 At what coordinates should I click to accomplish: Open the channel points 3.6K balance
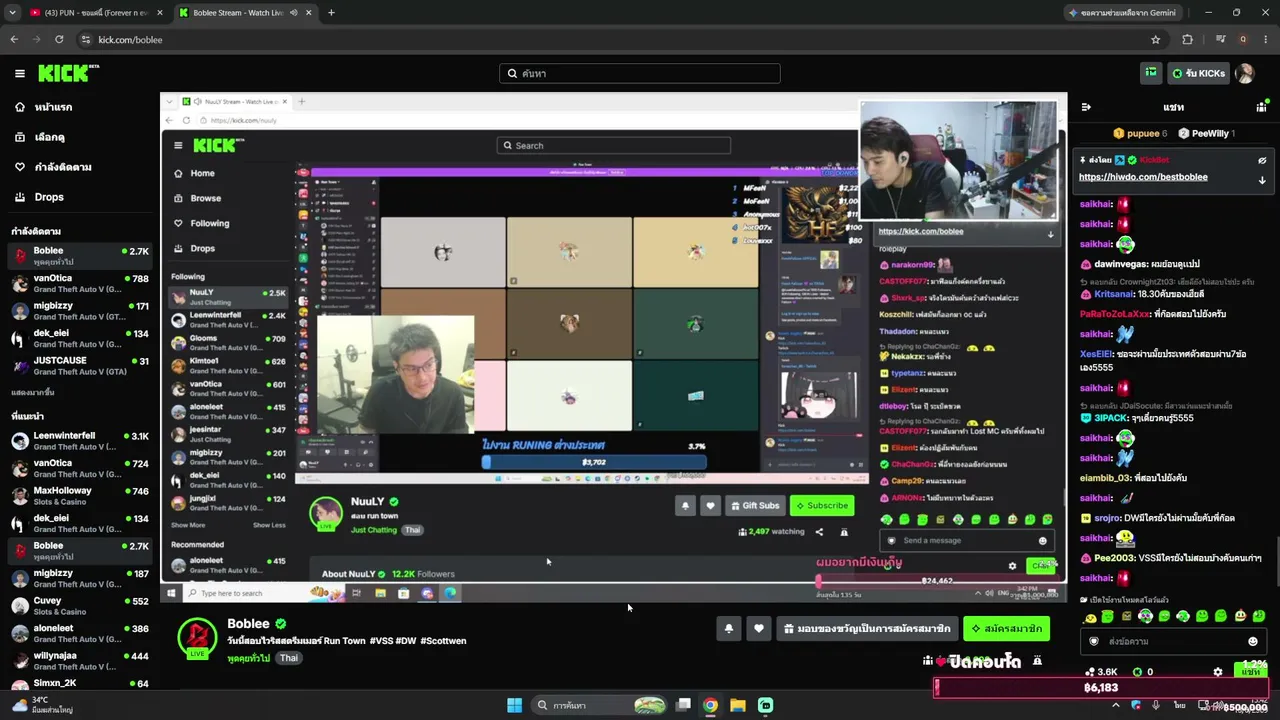coord(1100,672)
